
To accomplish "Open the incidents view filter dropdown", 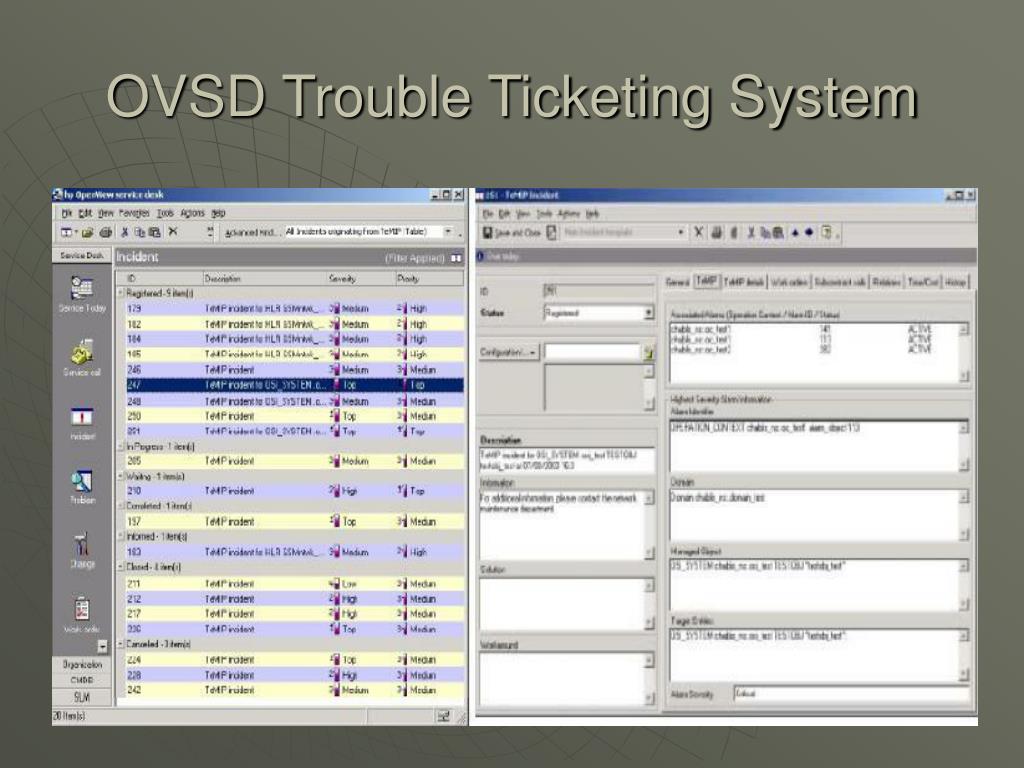I will coord(448,232).
